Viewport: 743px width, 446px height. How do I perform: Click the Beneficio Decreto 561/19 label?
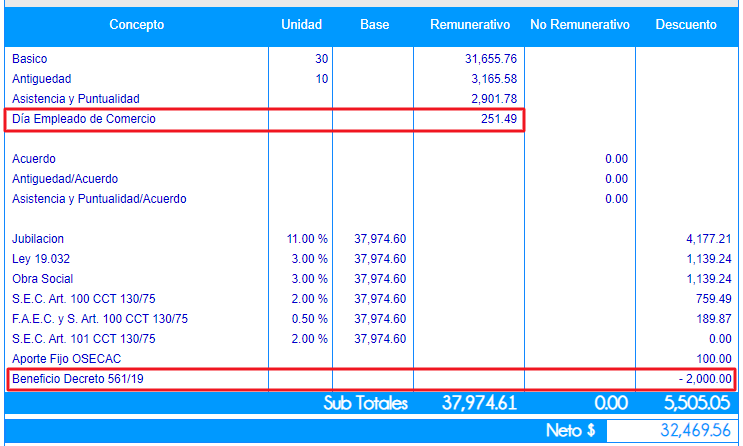78,379
